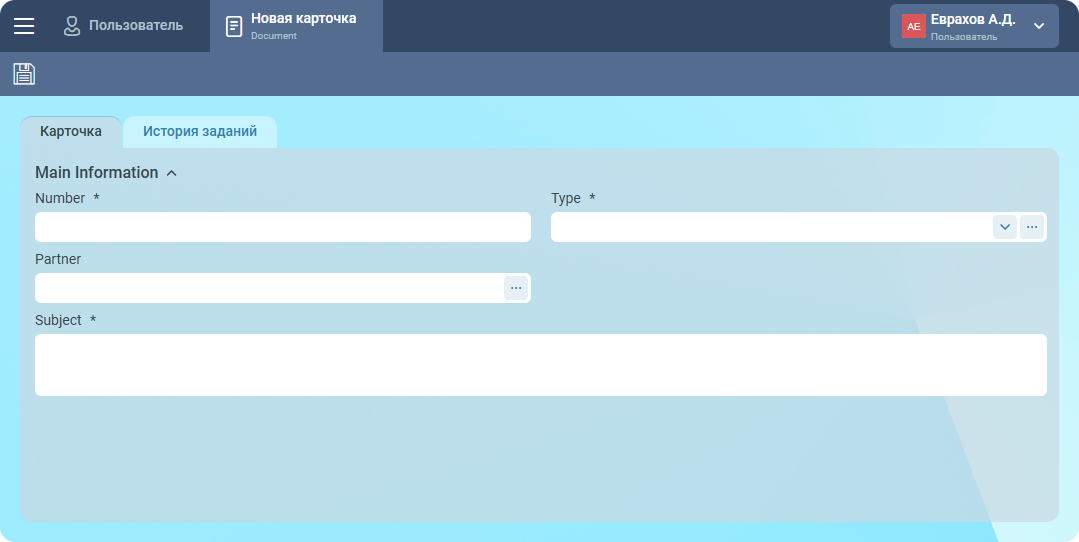
Task: Click the person icon beside Пользователь
Action: click(x=72, y=26)
